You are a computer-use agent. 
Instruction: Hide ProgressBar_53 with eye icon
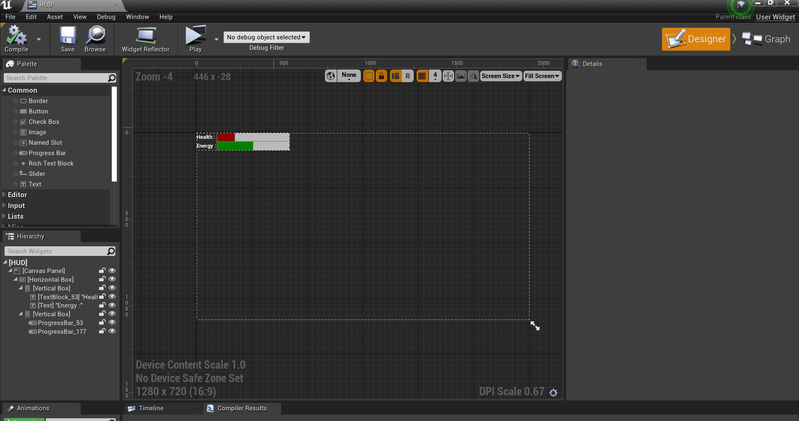(112, 323)
